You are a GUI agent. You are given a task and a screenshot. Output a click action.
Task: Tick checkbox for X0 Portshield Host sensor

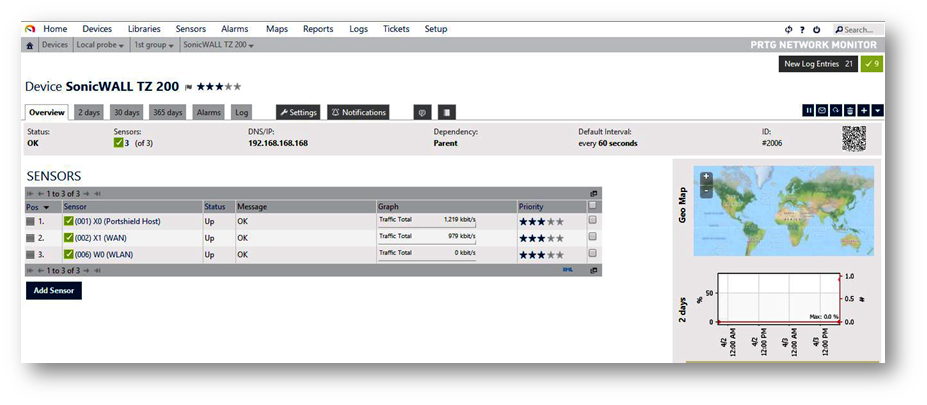click(593, 221)
